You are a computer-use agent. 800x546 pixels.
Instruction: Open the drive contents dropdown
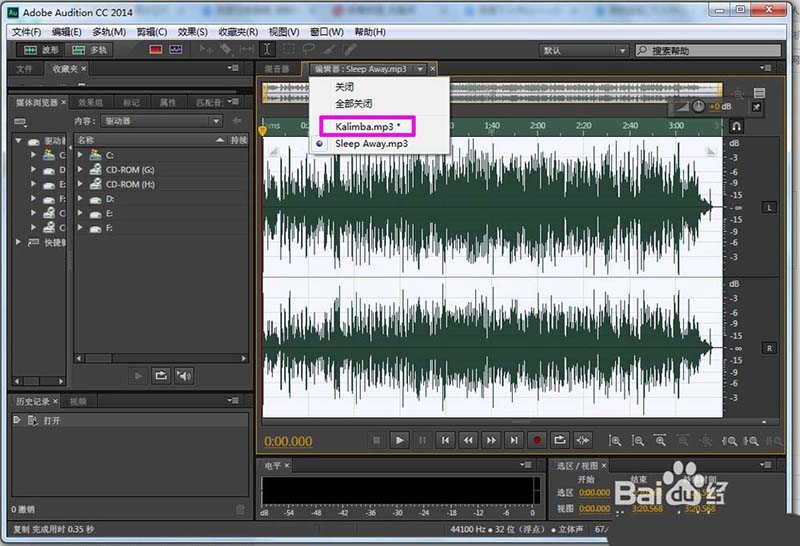161,121
